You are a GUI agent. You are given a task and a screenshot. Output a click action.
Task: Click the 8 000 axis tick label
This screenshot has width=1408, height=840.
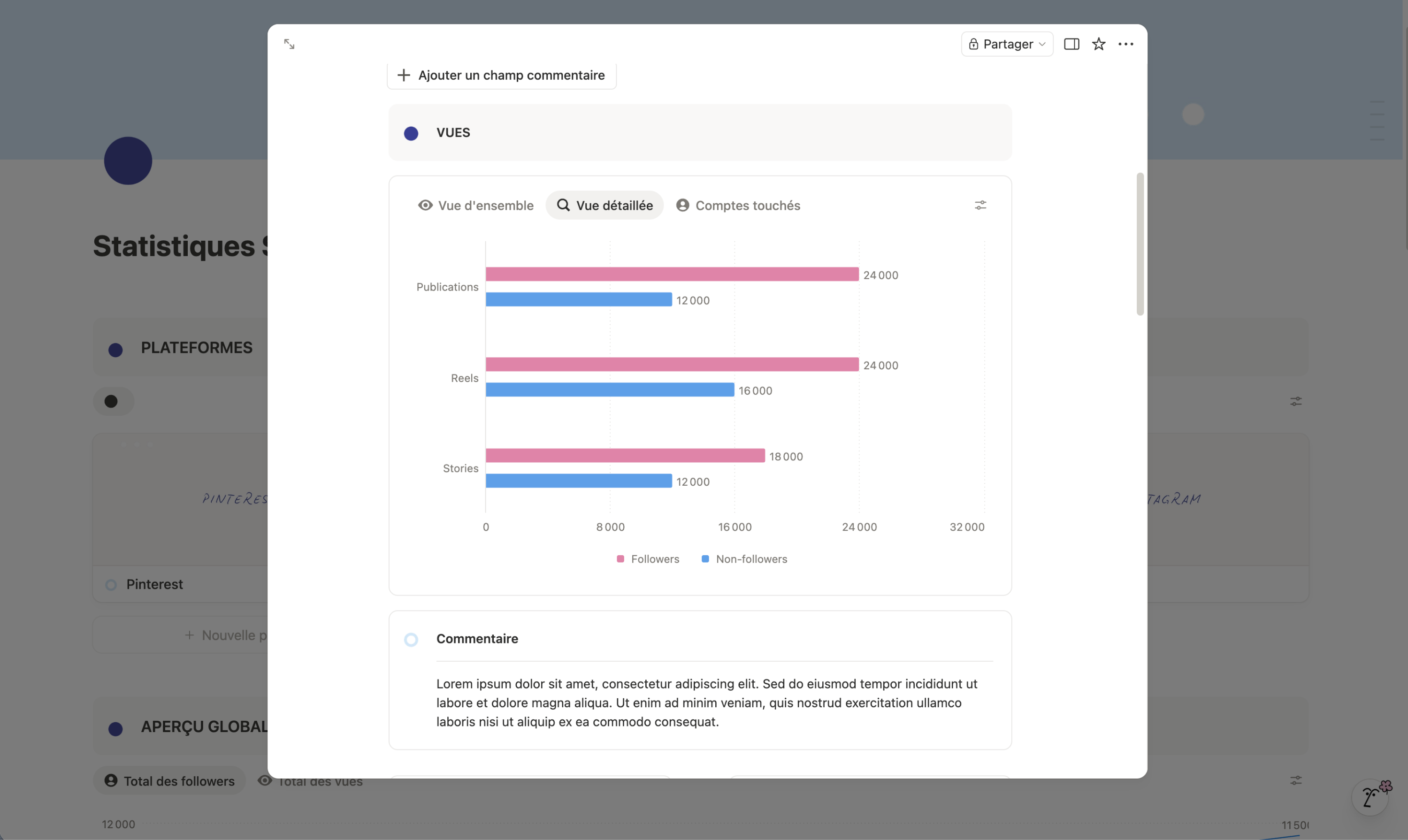[610, 527]
